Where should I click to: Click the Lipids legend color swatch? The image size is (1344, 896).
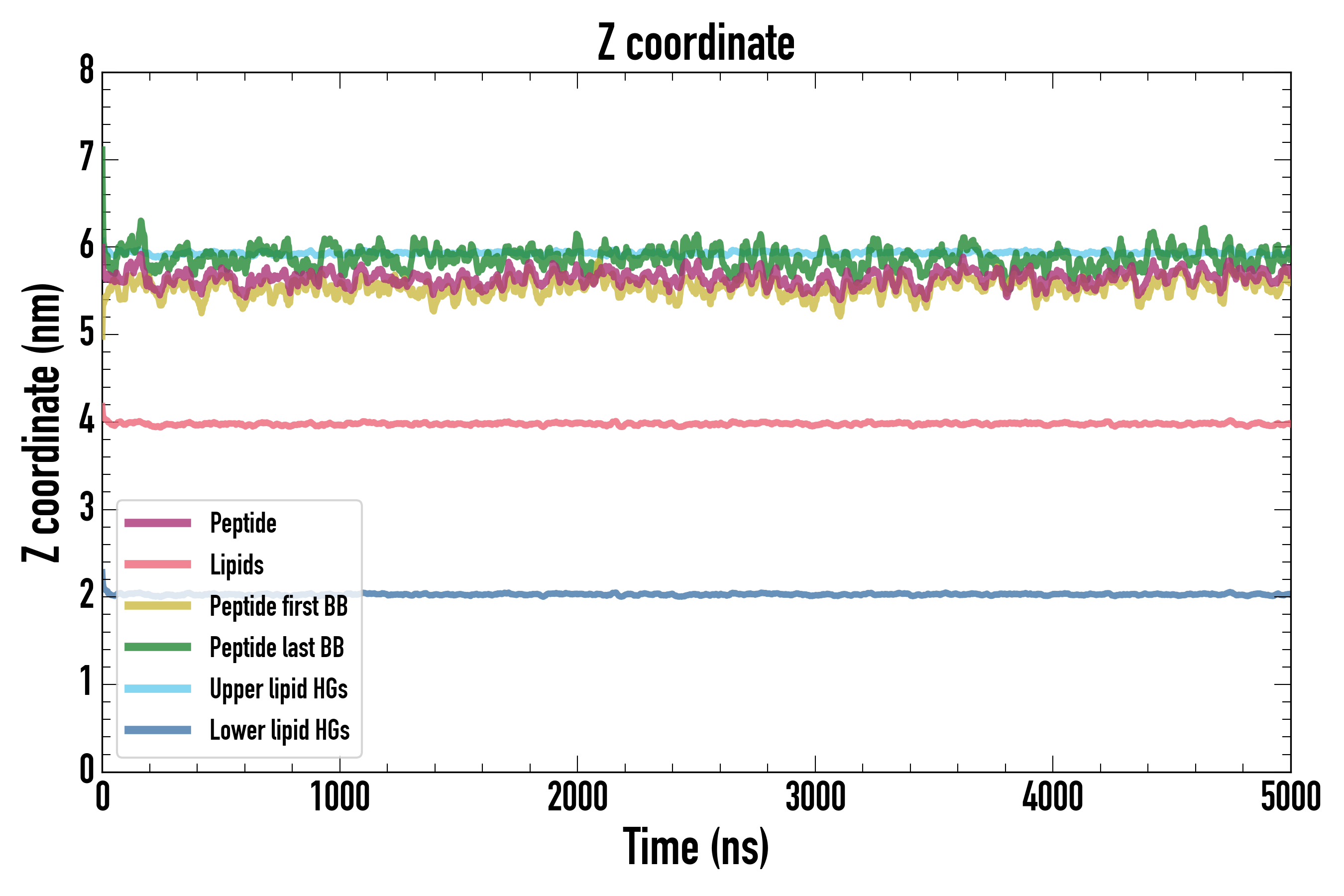(158, 564)
